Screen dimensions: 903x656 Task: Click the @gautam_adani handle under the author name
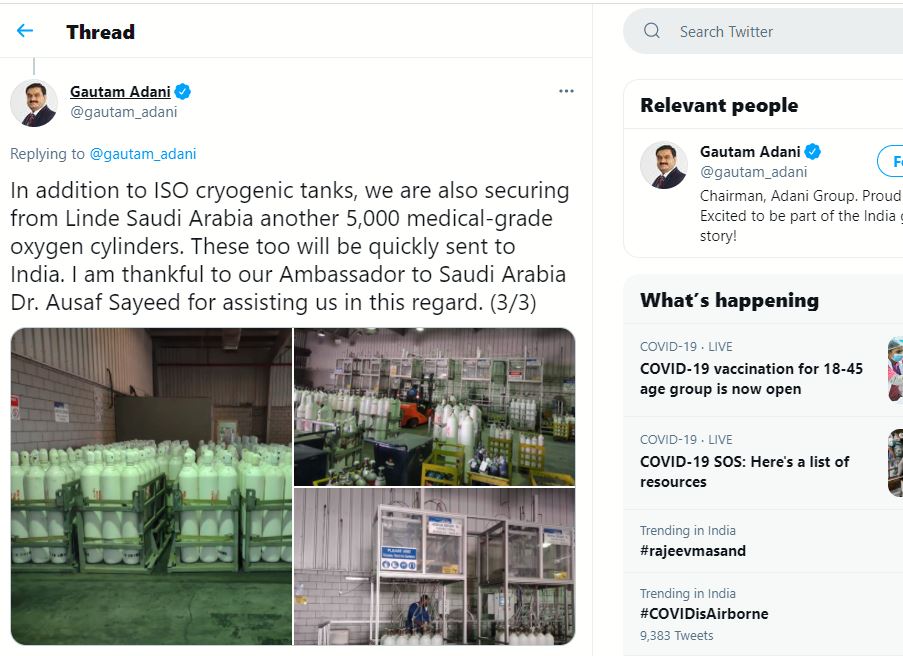[x=123, y=112]
